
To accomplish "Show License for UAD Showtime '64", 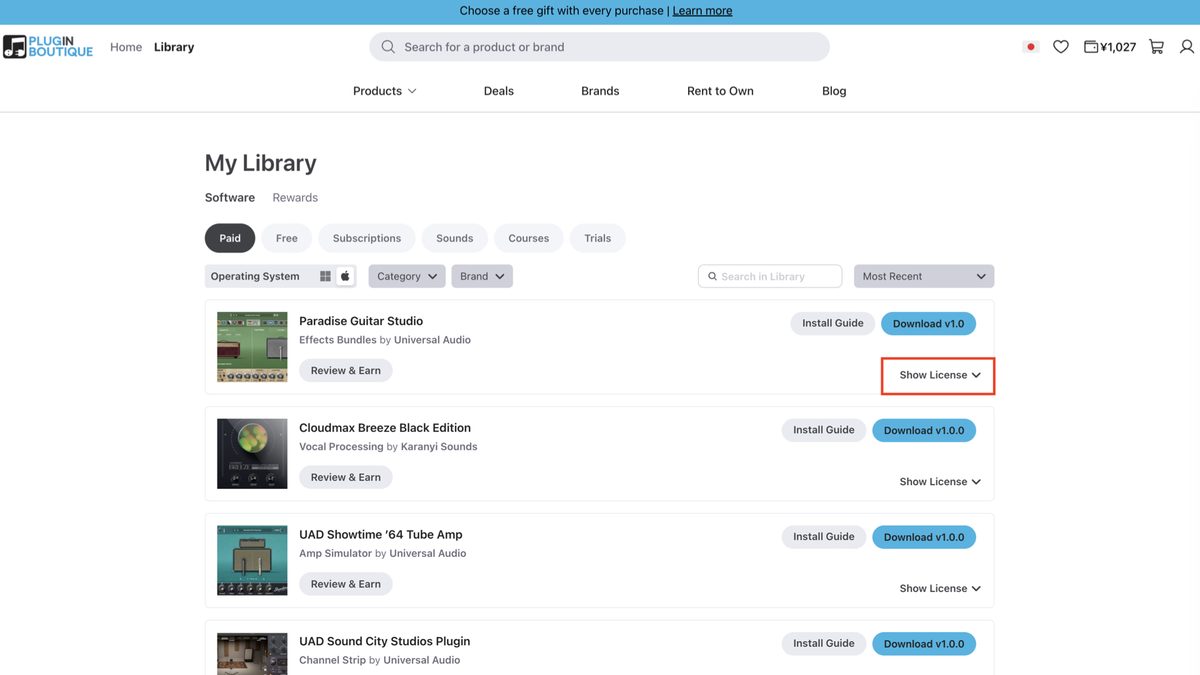I will (940, 589).
